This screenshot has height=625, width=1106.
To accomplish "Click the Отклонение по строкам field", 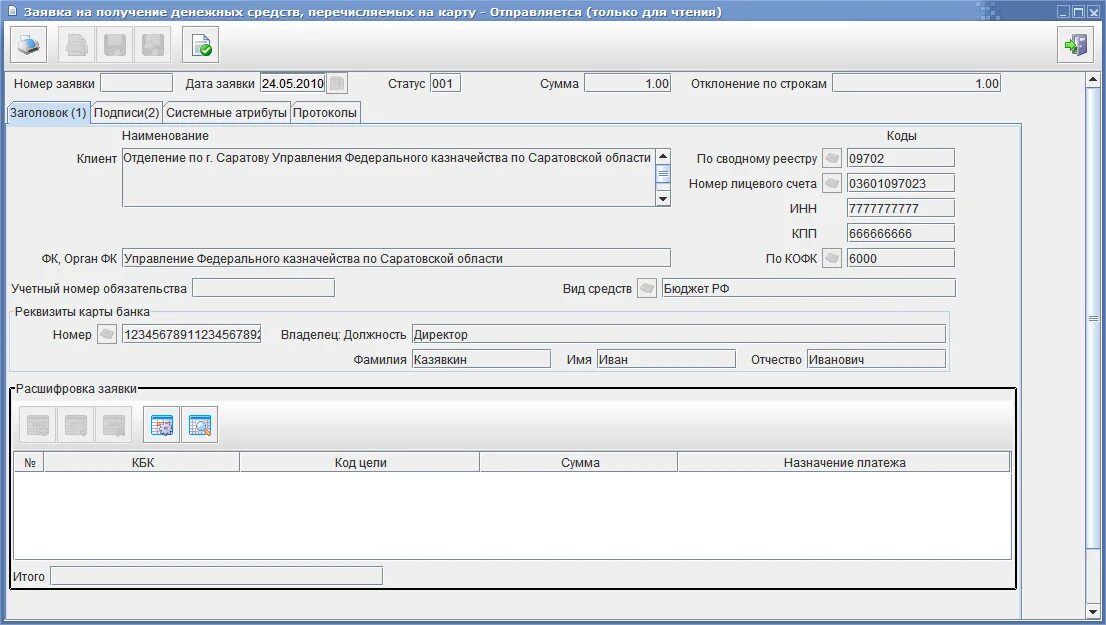I will (x=916, y=83).
